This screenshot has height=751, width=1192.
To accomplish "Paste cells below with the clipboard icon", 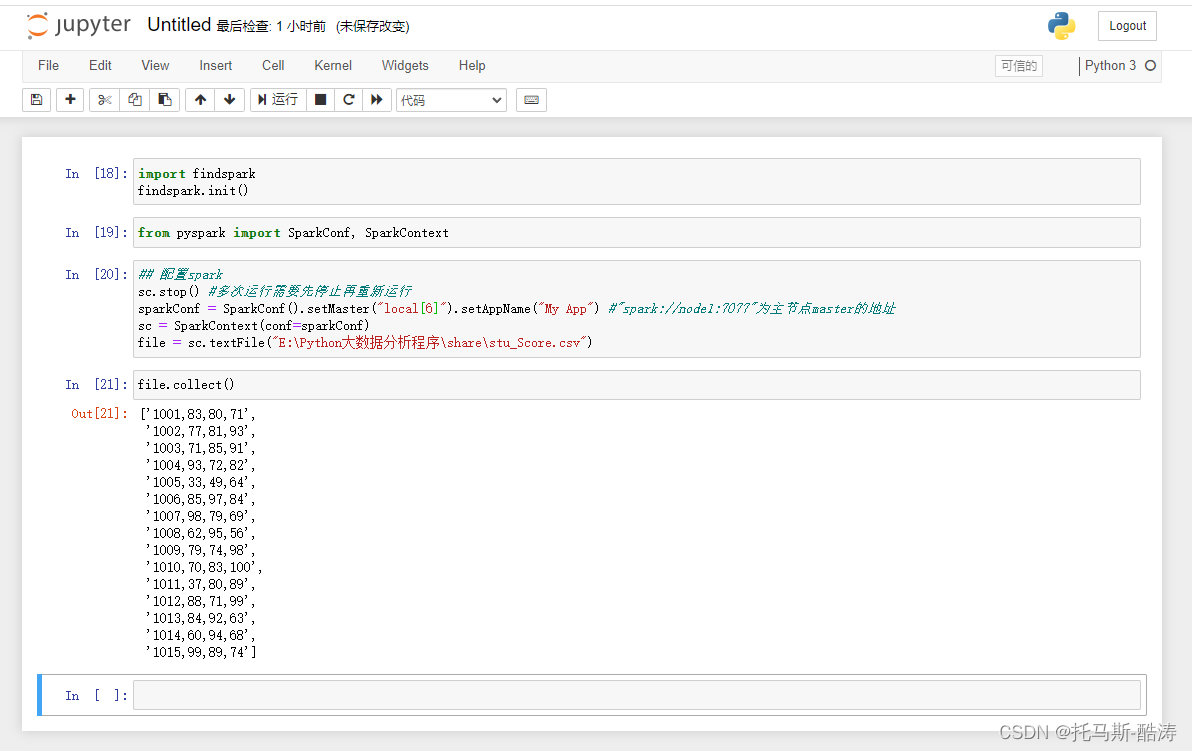I will coord(163,99).
